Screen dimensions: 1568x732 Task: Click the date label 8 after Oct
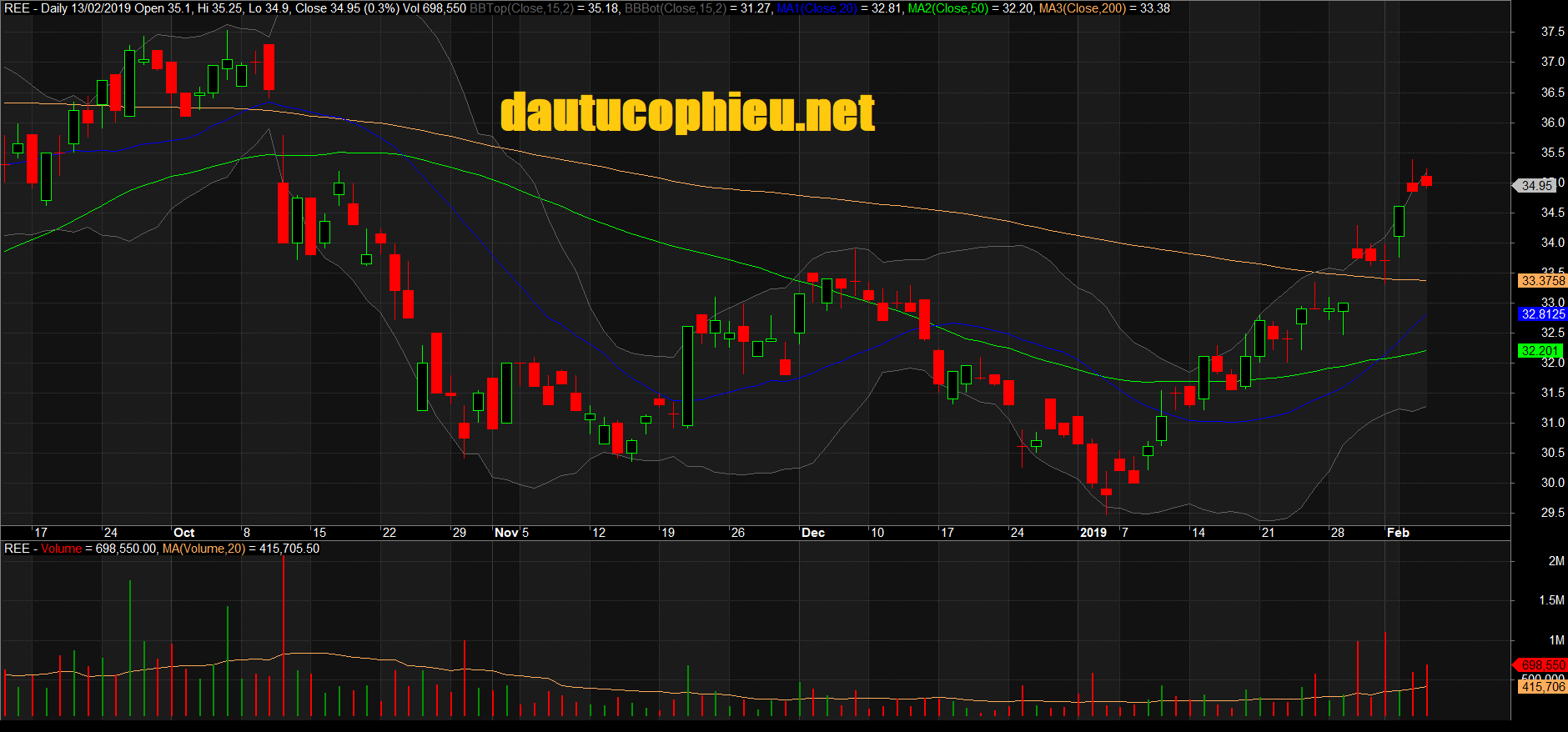click(x=246, y=533)
